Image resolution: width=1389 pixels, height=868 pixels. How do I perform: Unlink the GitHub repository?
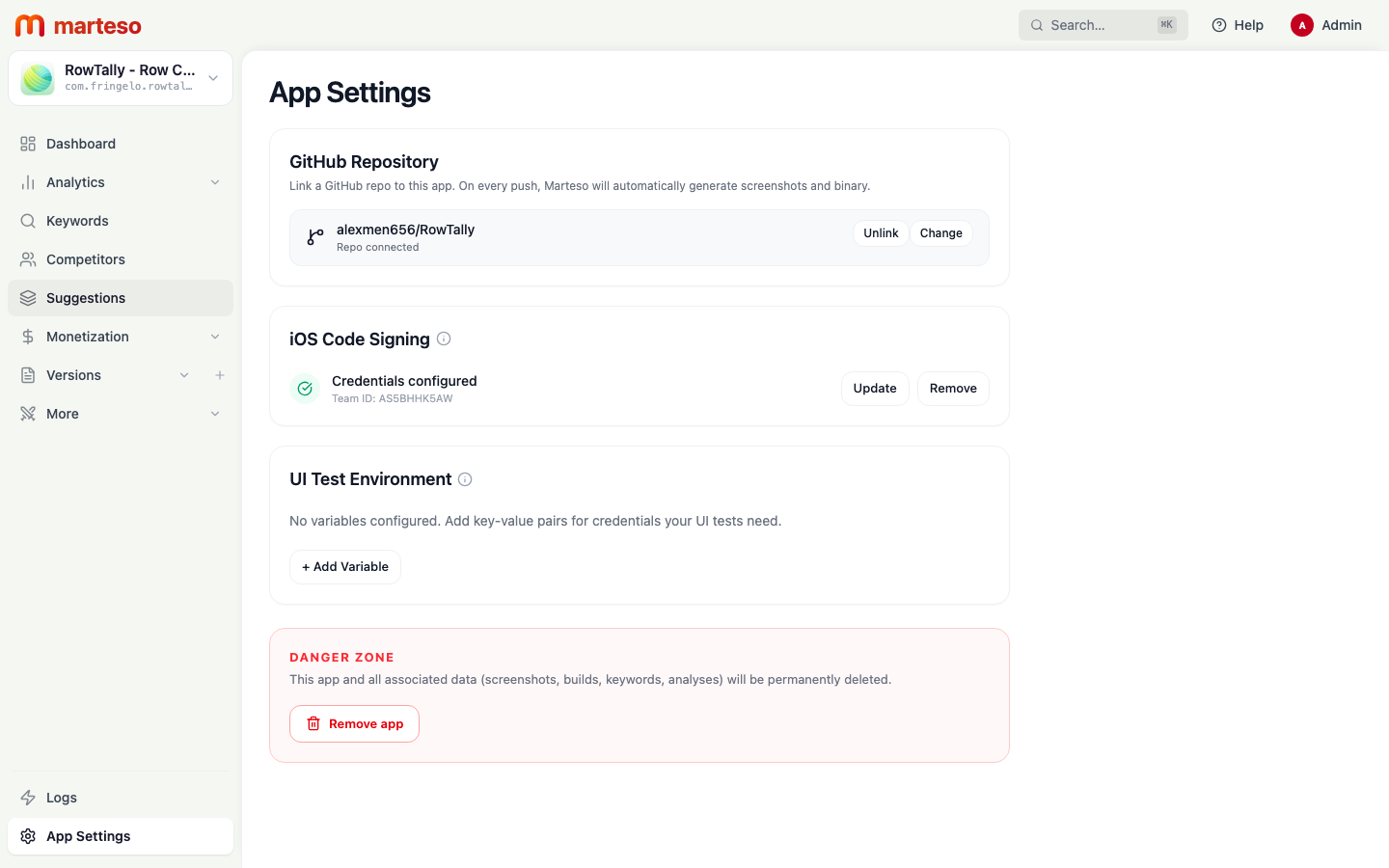tap(881, 233)
